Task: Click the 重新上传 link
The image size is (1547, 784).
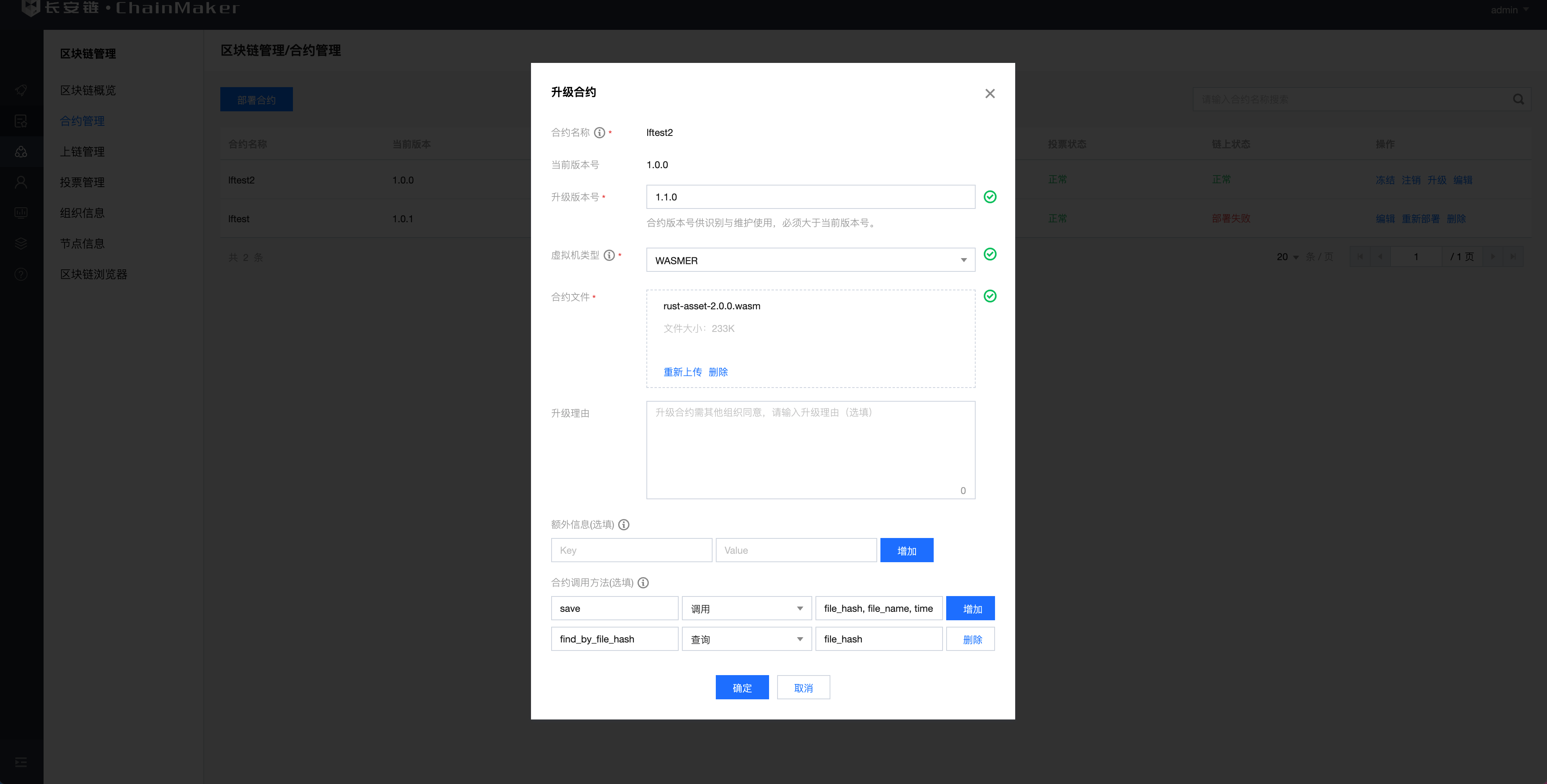Action: [682, 372]
